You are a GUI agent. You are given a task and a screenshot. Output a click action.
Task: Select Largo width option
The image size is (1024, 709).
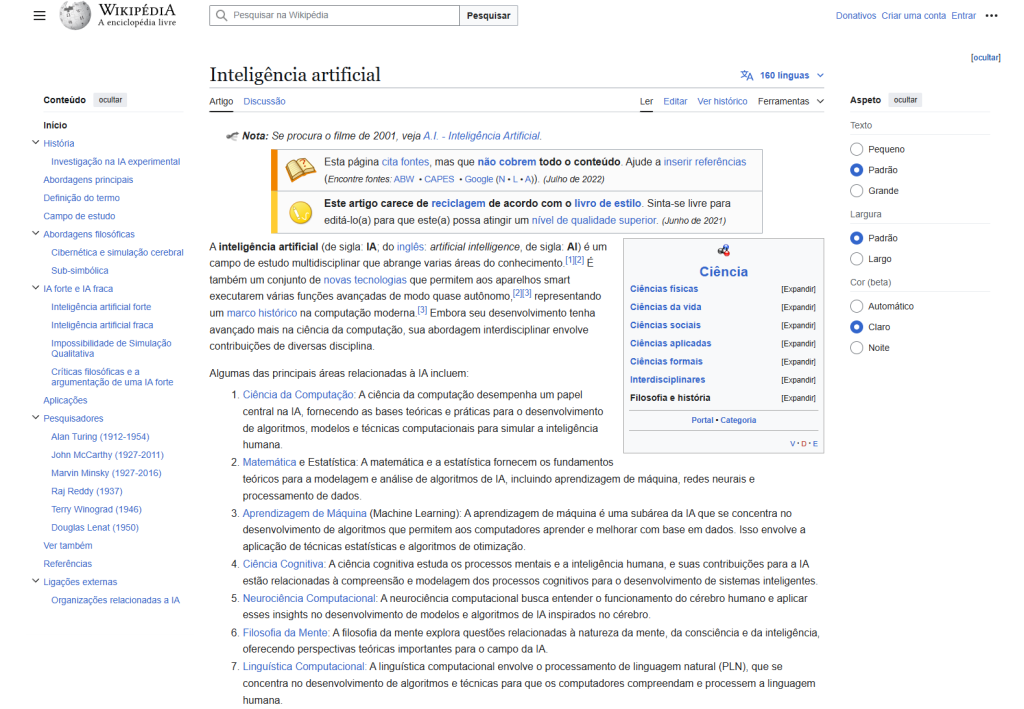[857, 259]
